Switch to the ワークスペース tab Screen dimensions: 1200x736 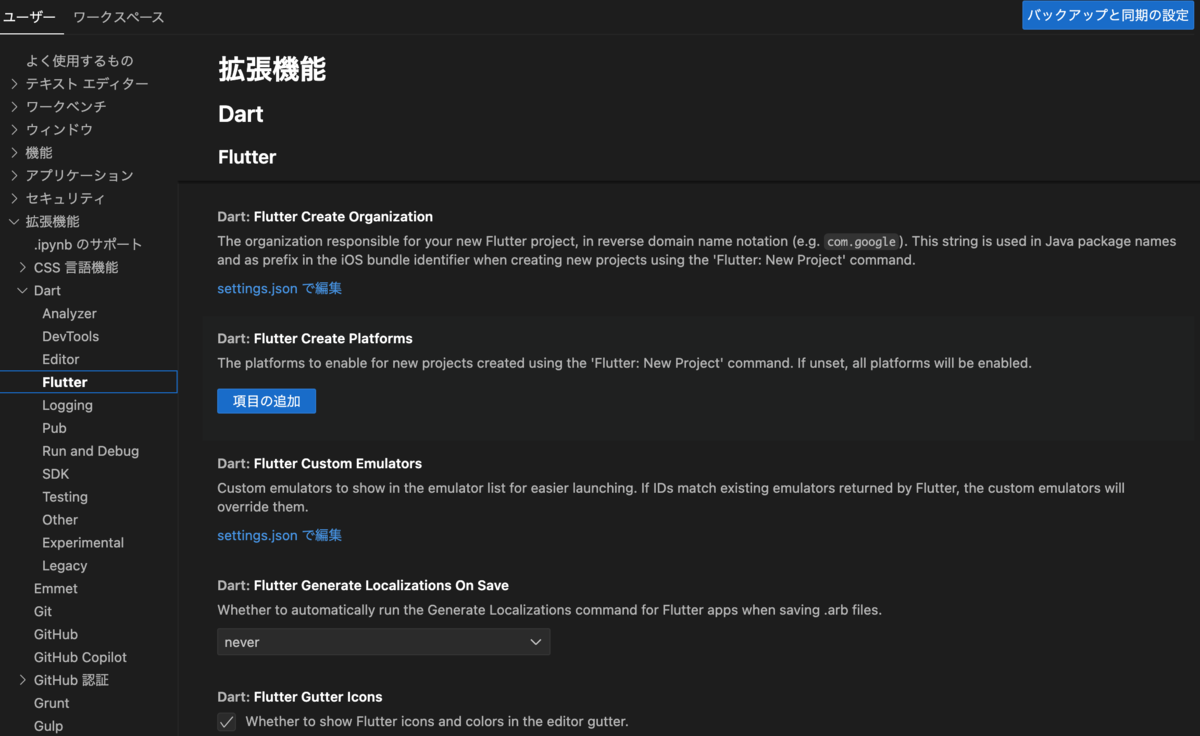(x=119, y=17)
